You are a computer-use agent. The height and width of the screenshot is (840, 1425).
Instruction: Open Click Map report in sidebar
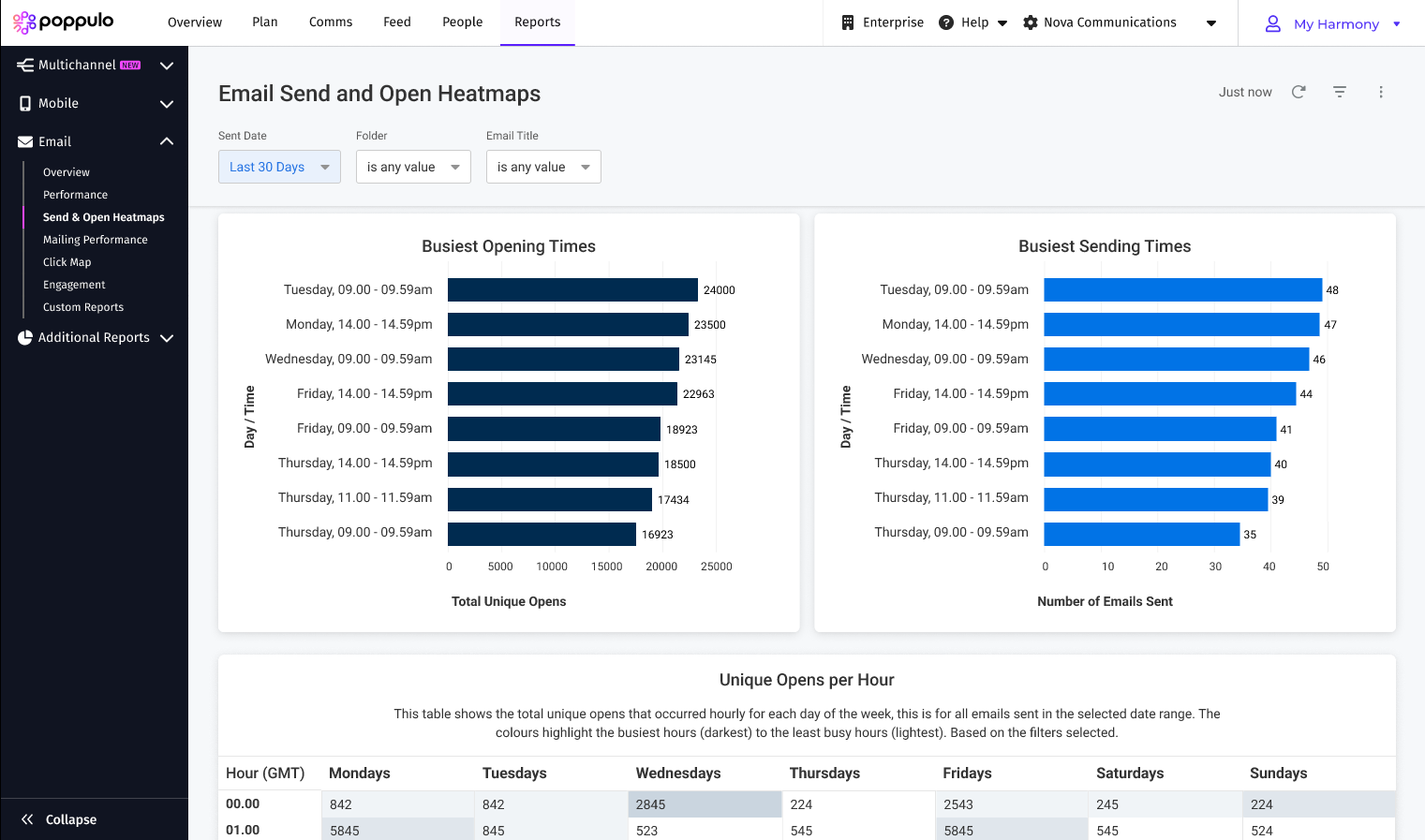point(67,262)
